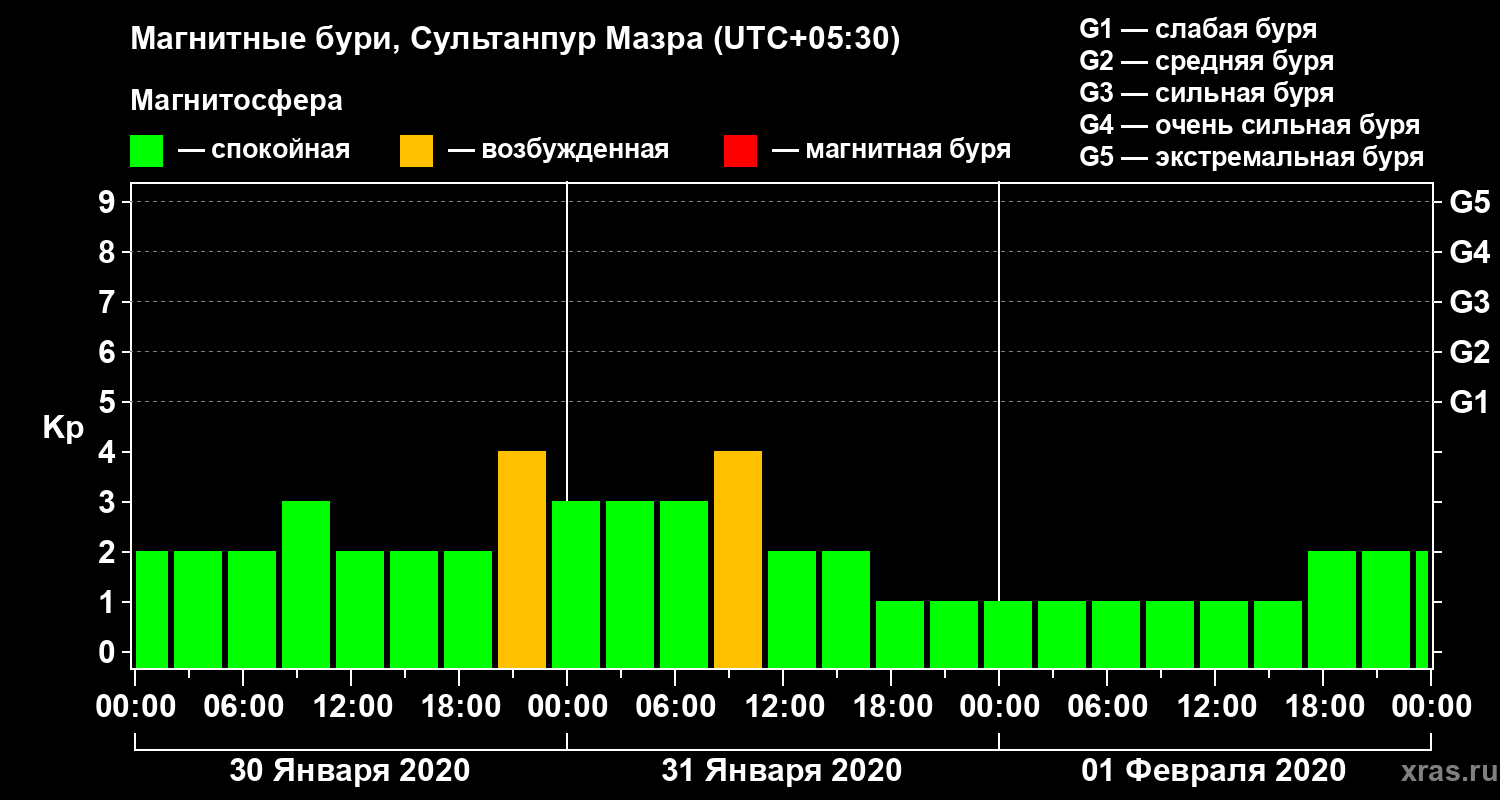This screenshot has width=1500, height=800.
Task: Click the 'Магнитосфера' heading
Action: [x=236, y=101]
